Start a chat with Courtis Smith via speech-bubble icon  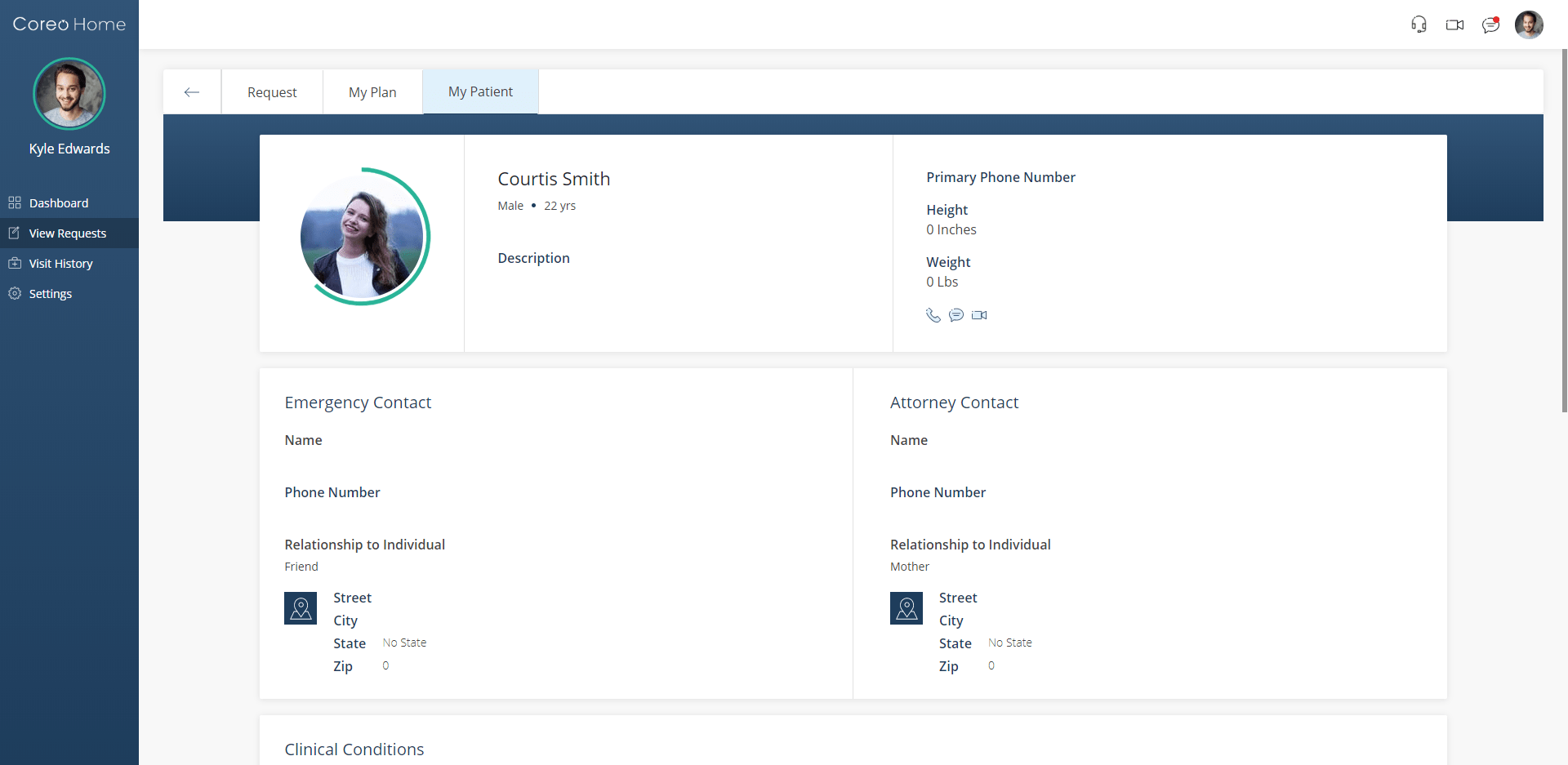pyautogui.click(x=956, y=315)
